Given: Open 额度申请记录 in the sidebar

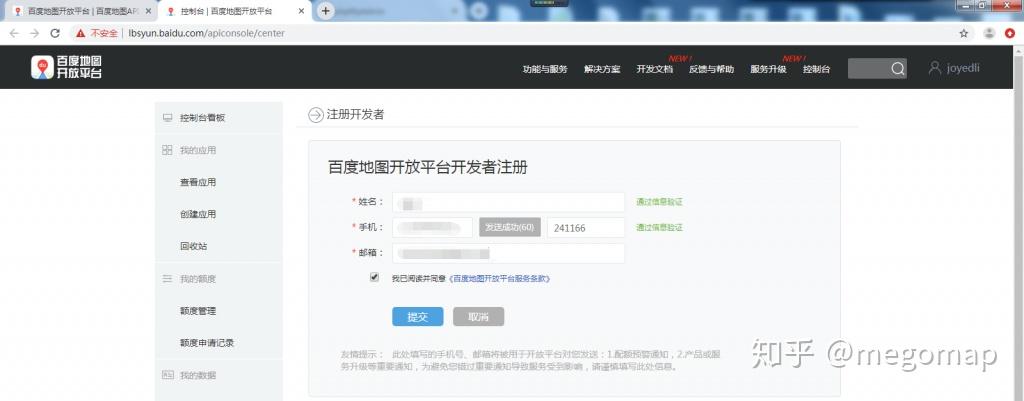Looking at the screenshot, I should click(x=206, y=343).
